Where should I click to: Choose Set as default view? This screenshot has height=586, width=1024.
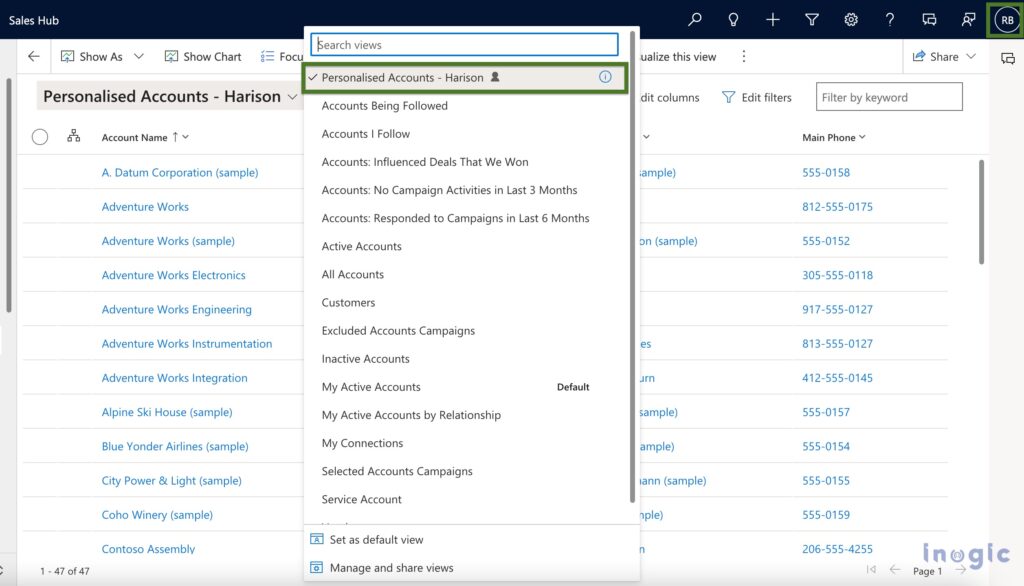375,539
